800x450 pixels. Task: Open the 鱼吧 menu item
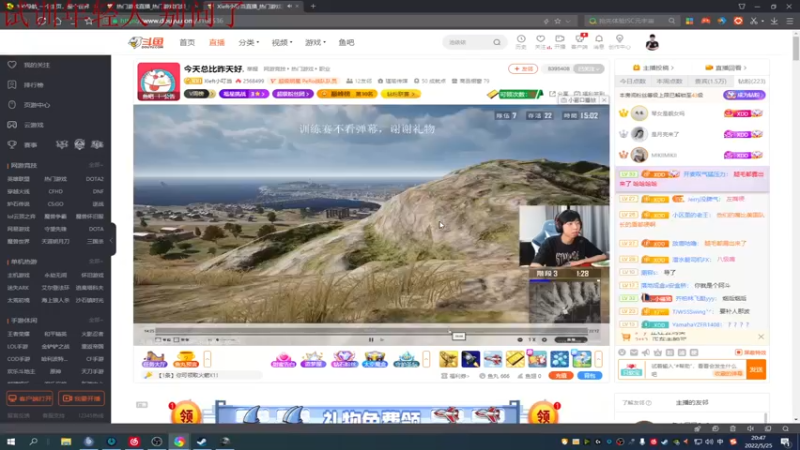pos(346,43)
